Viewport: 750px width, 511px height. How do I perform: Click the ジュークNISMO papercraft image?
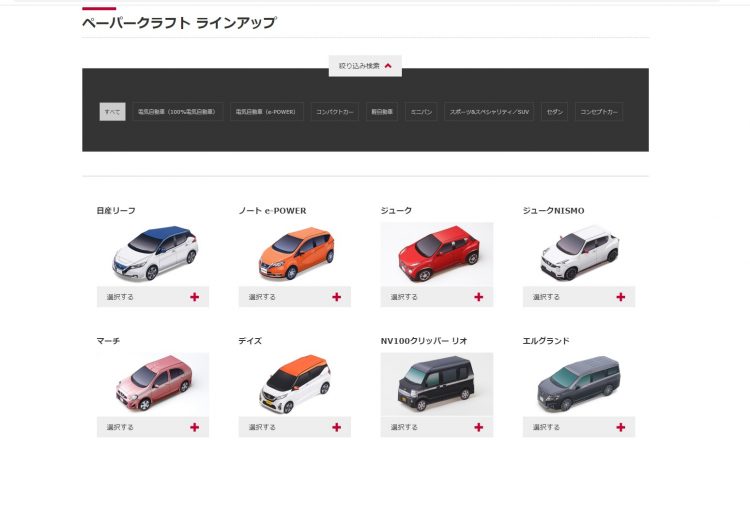579,254
